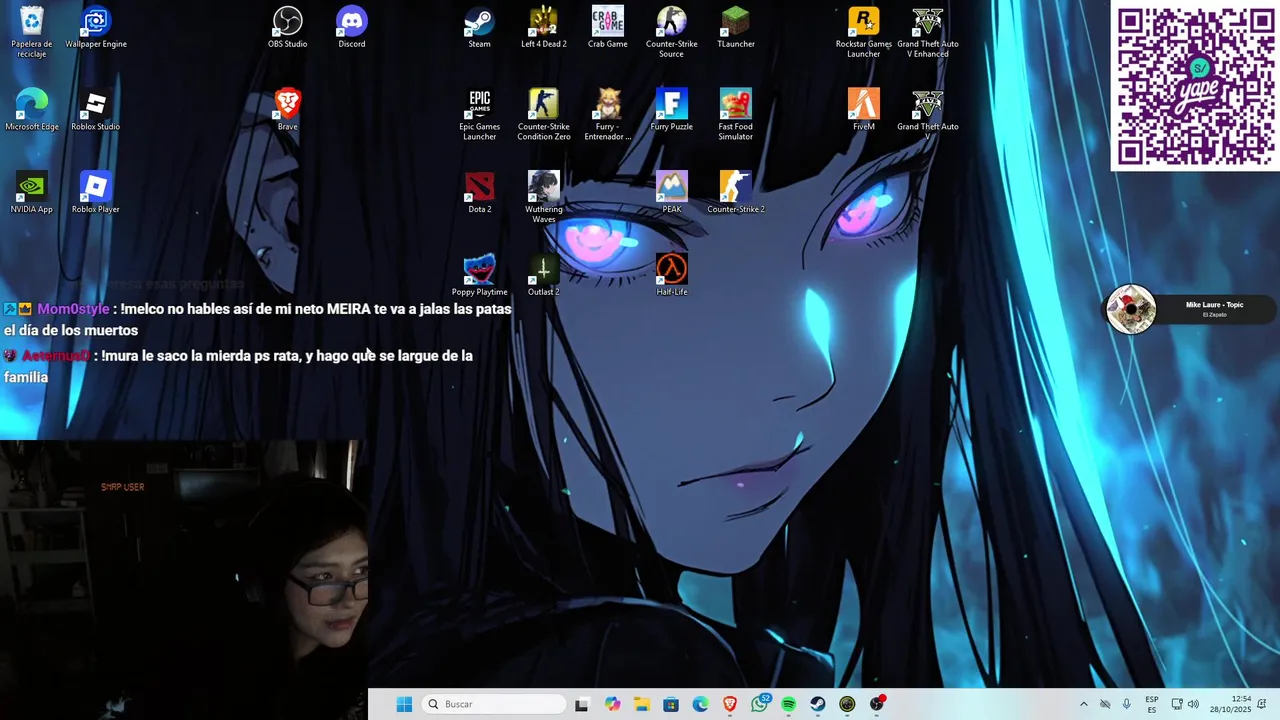Screen dimensions: 1280x720
Task: Select the Roblox Studio desktop icon
Action: tap(96, 110)
